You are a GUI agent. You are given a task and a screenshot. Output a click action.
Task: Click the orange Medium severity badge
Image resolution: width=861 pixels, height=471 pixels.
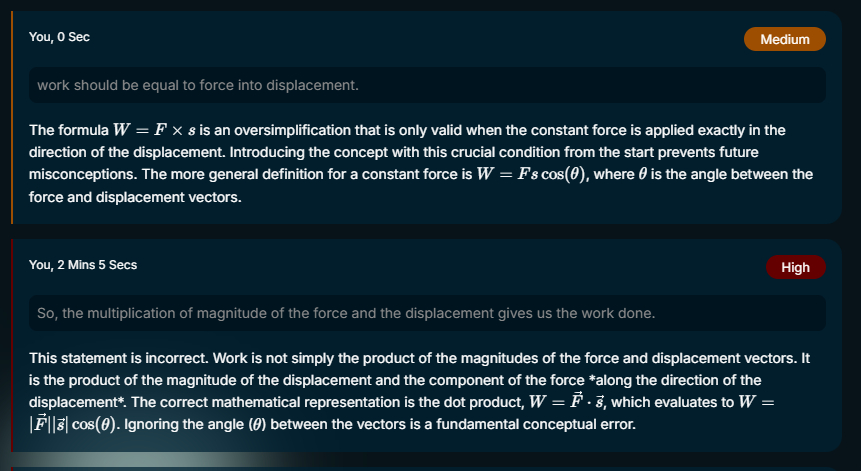coord(784,39)
